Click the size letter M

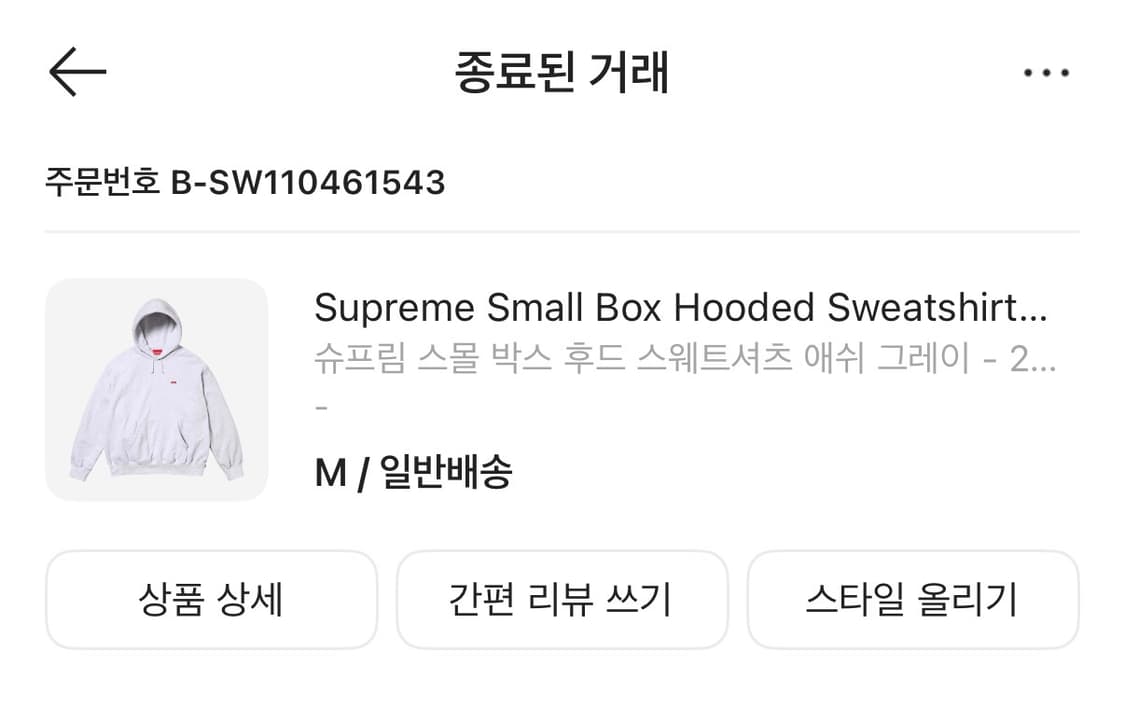[x=329, y=472]
